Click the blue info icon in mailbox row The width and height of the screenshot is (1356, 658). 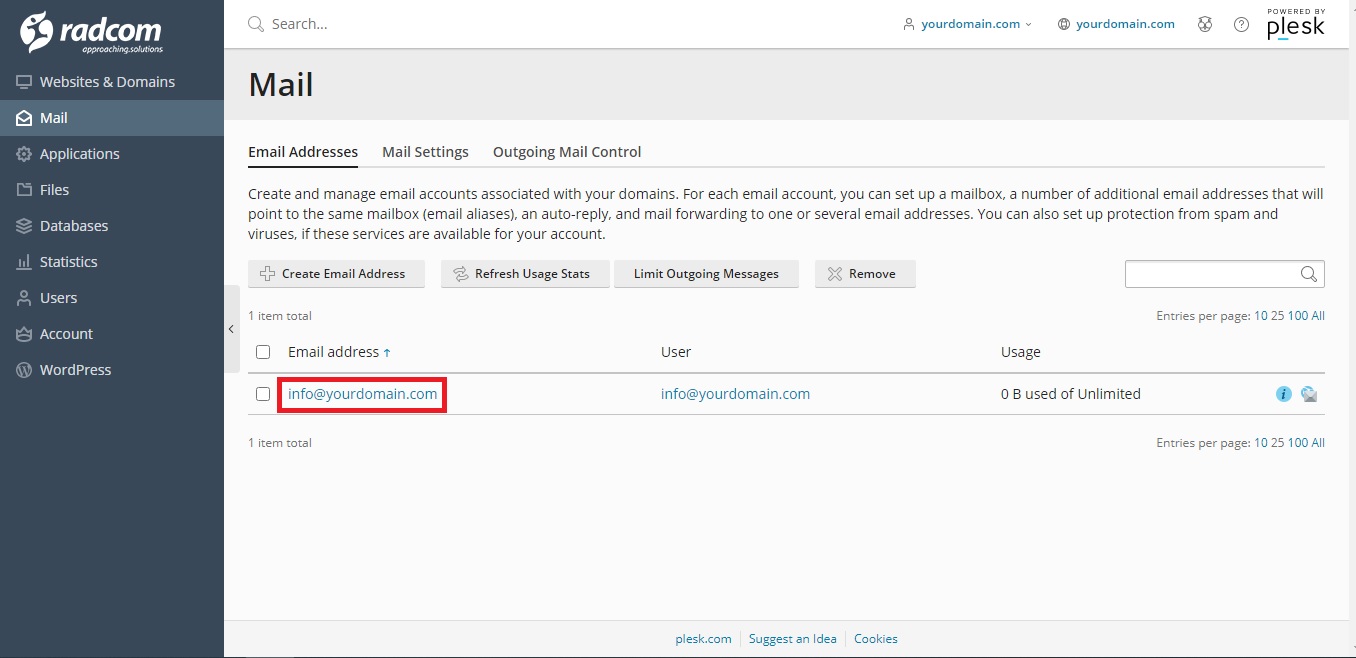[x=1284, y=394]
